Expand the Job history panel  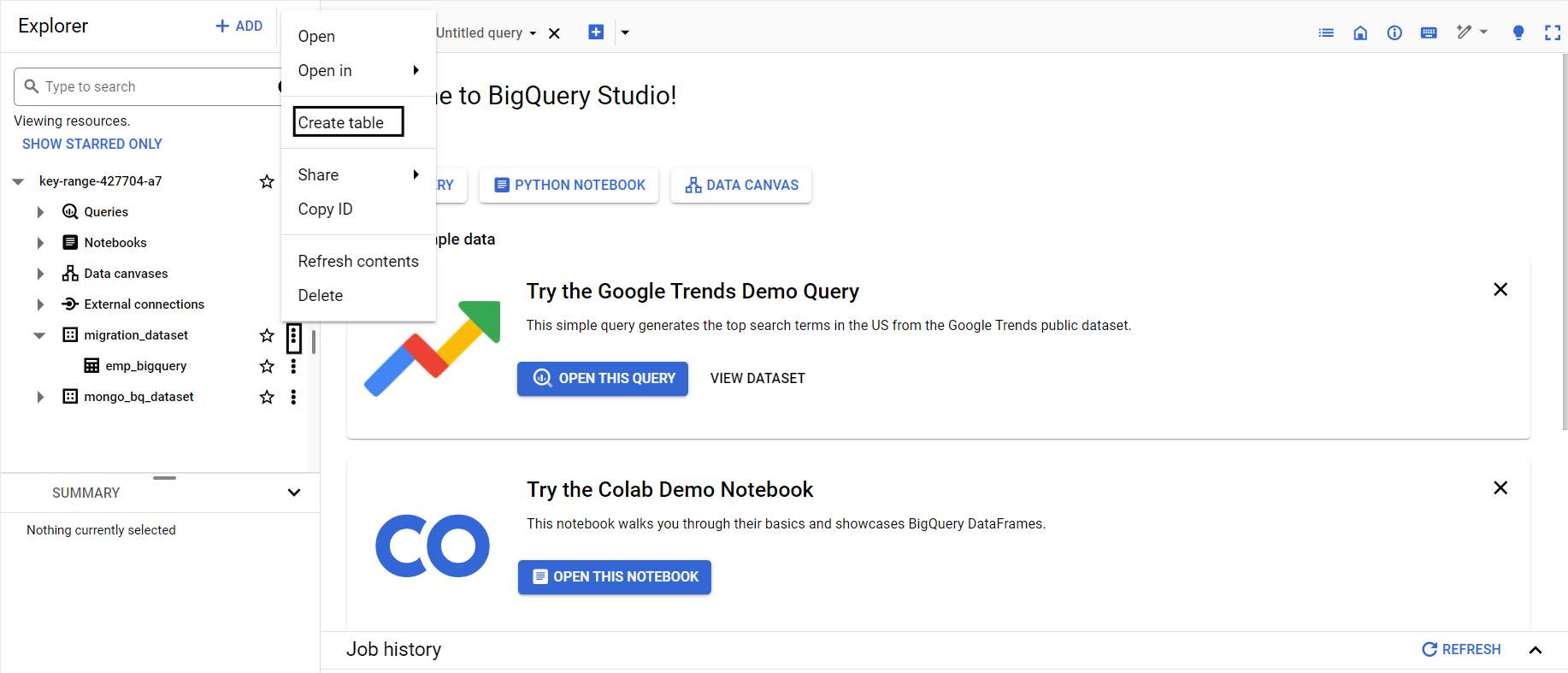point(1536,650)
